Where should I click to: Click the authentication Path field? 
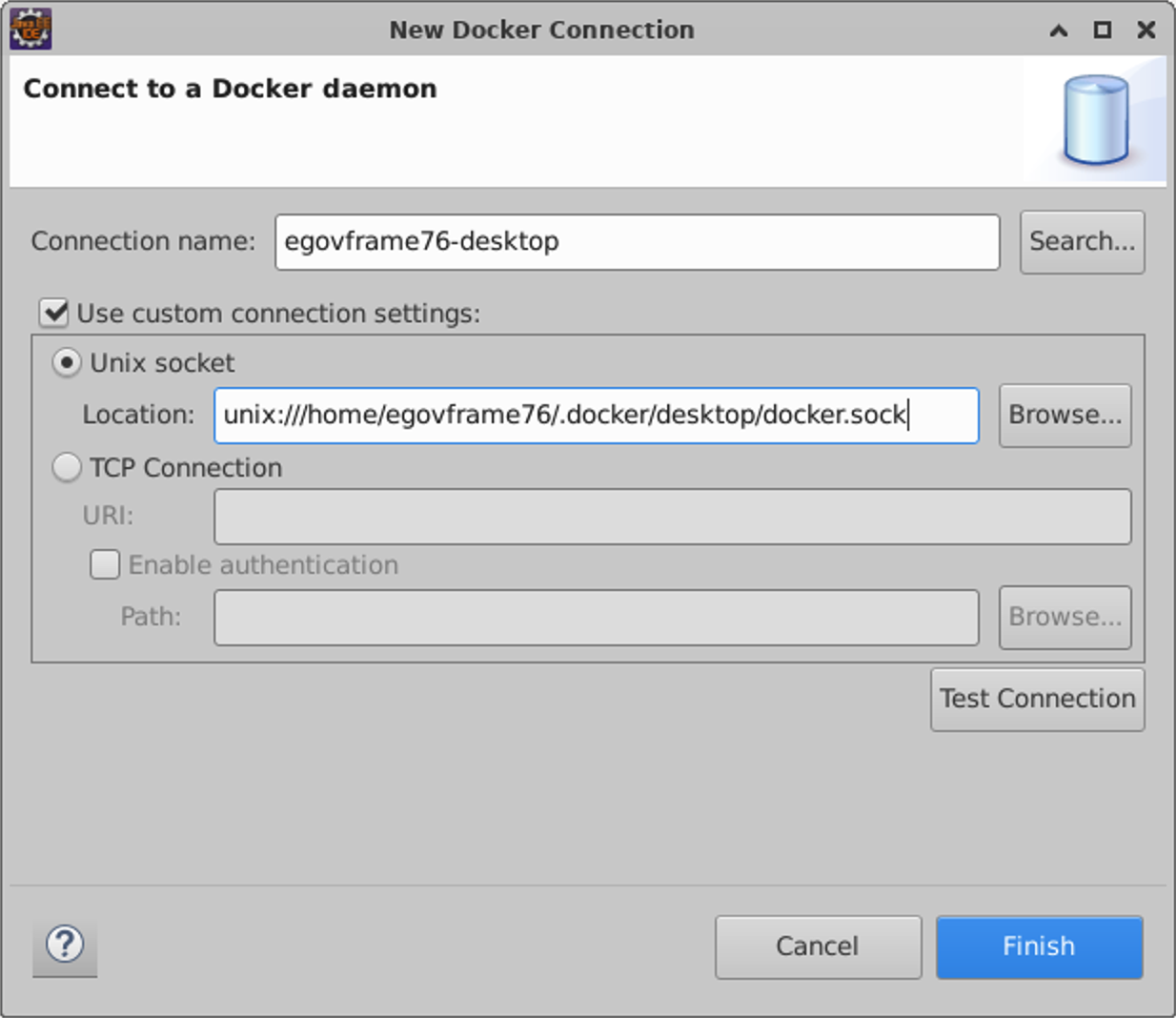point(596,618)
